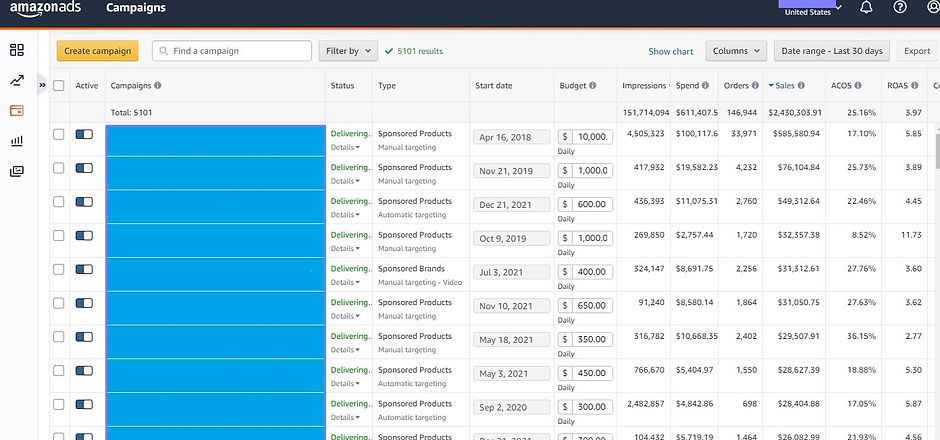Click search magnifier in Find a campaign
The image size is (940, 440).
pyautogui.click(x=164, y=51)
